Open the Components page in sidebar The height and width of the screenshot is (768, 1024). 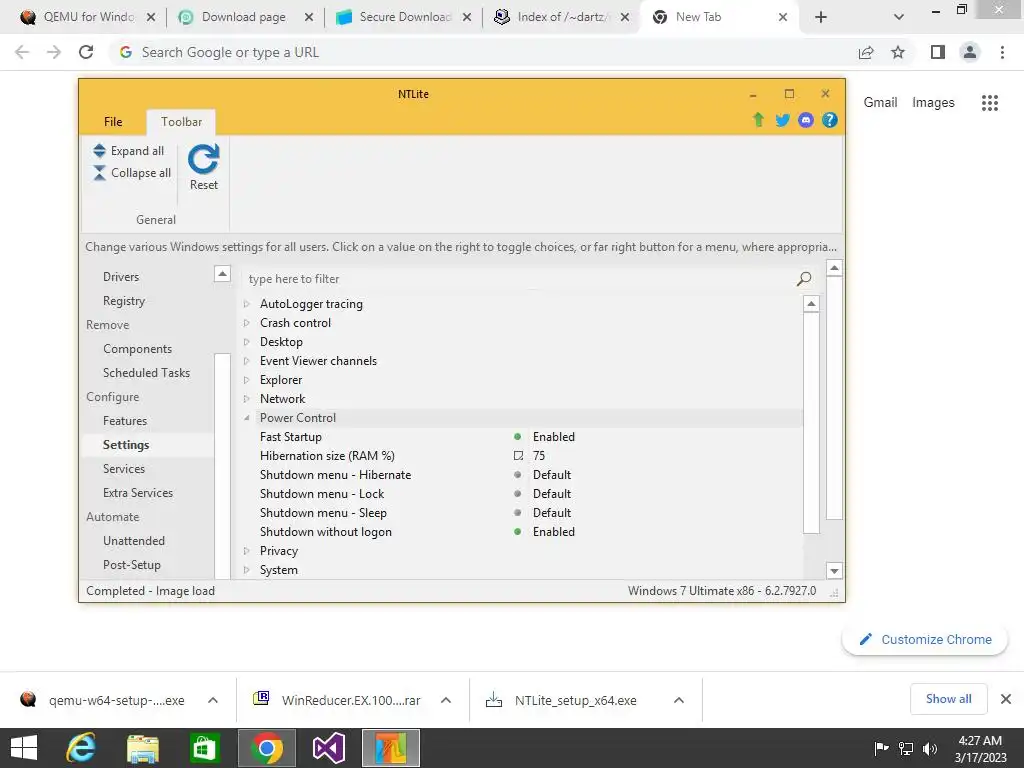(137, 349)
